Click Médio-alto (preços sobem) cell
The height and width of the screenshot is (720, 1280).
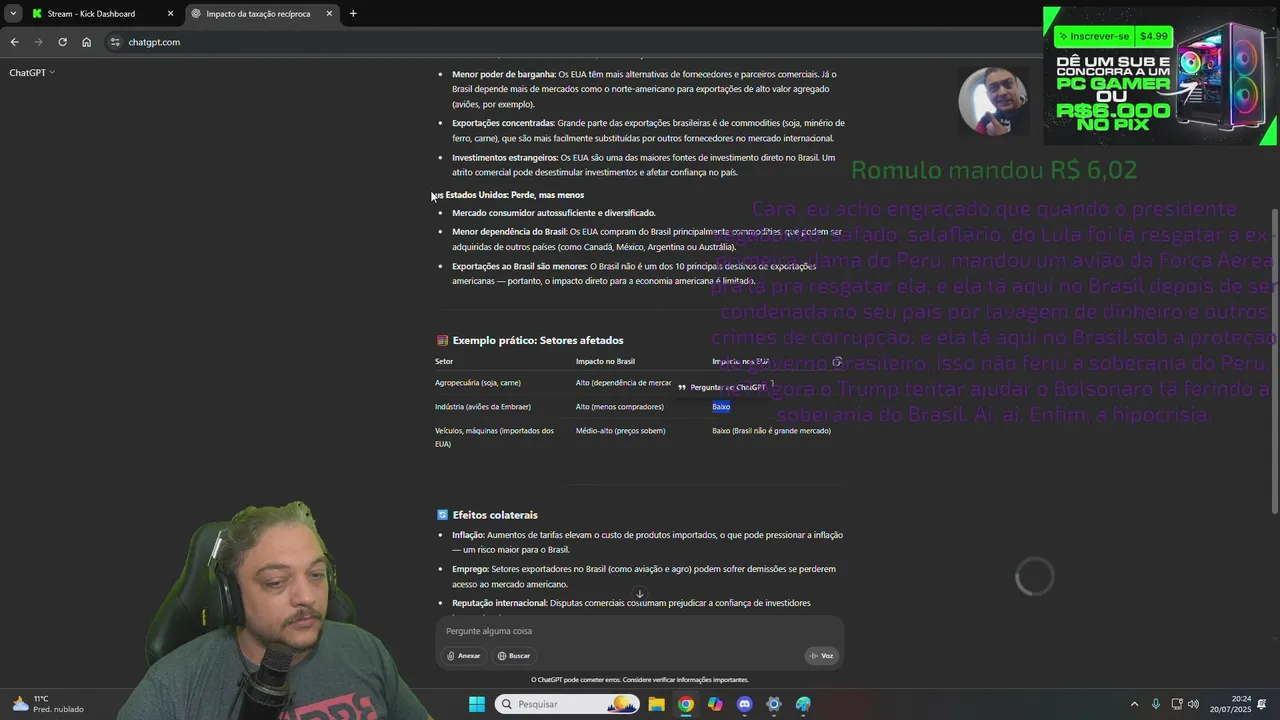pos(621,431)
